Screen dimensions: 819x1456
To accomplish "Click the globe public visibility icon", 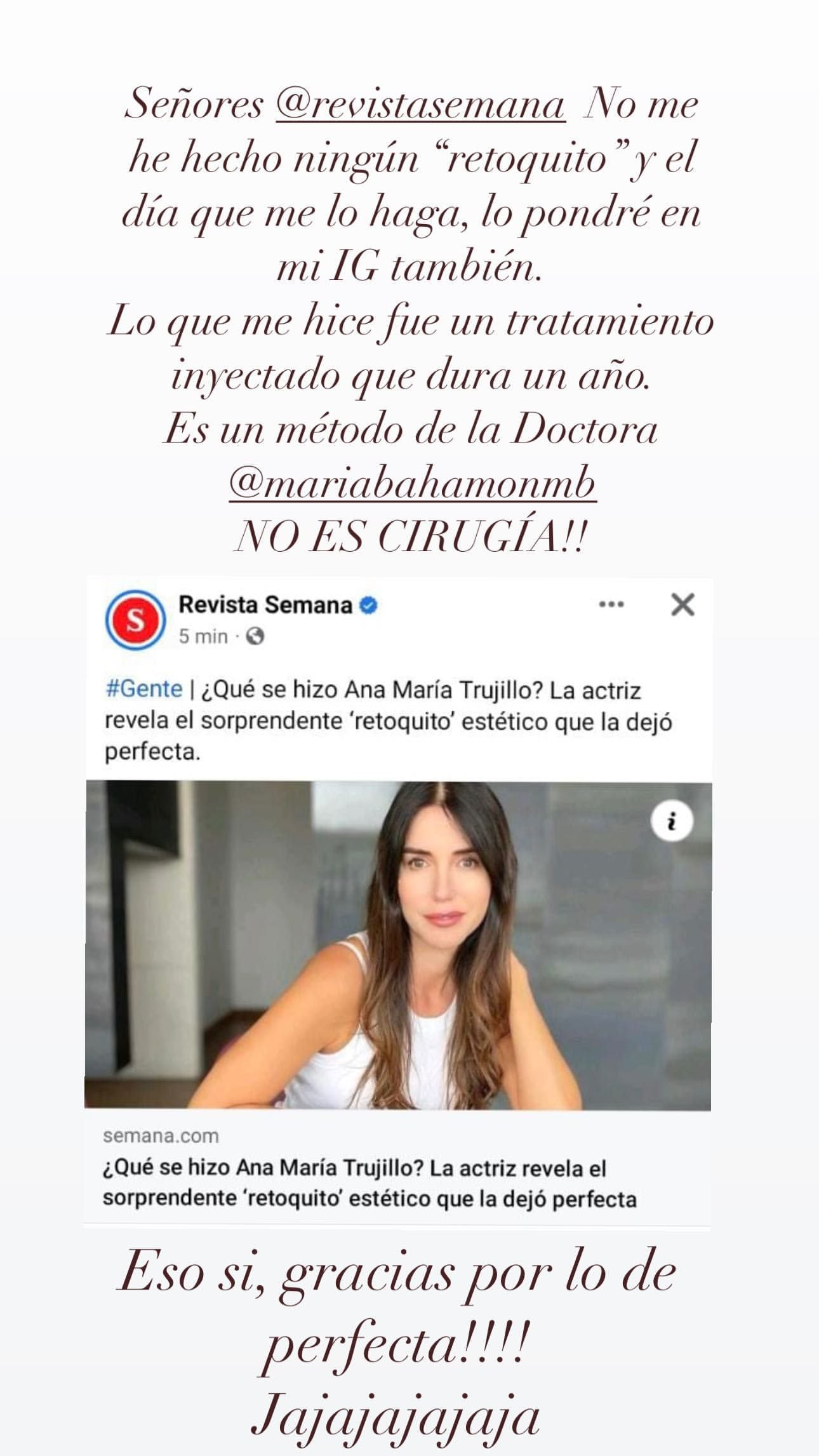I will point(255,636).
